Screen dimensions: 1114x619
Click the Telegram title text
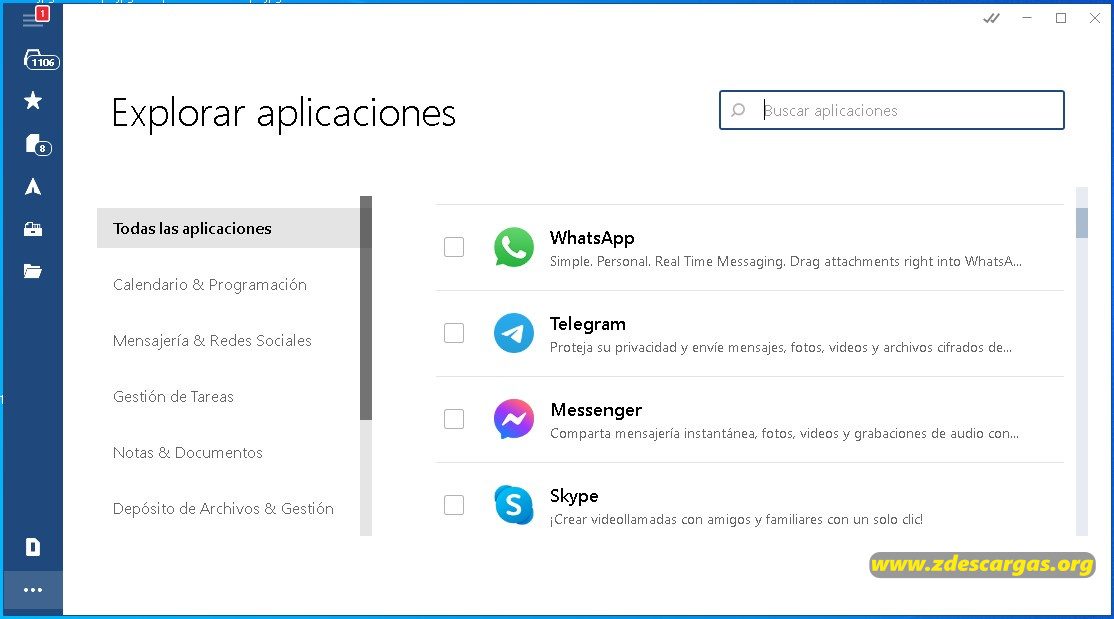588,324
